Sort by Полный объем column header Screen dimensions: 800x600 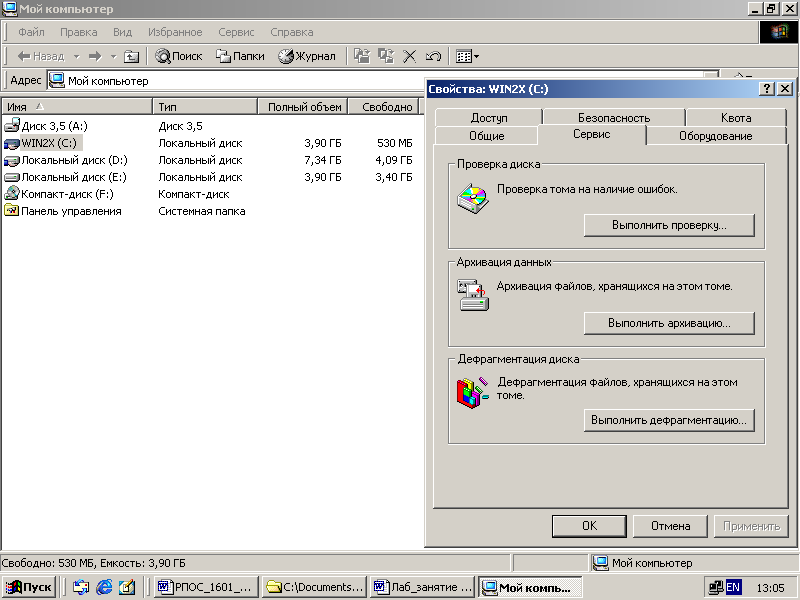(x=303, y=107)
